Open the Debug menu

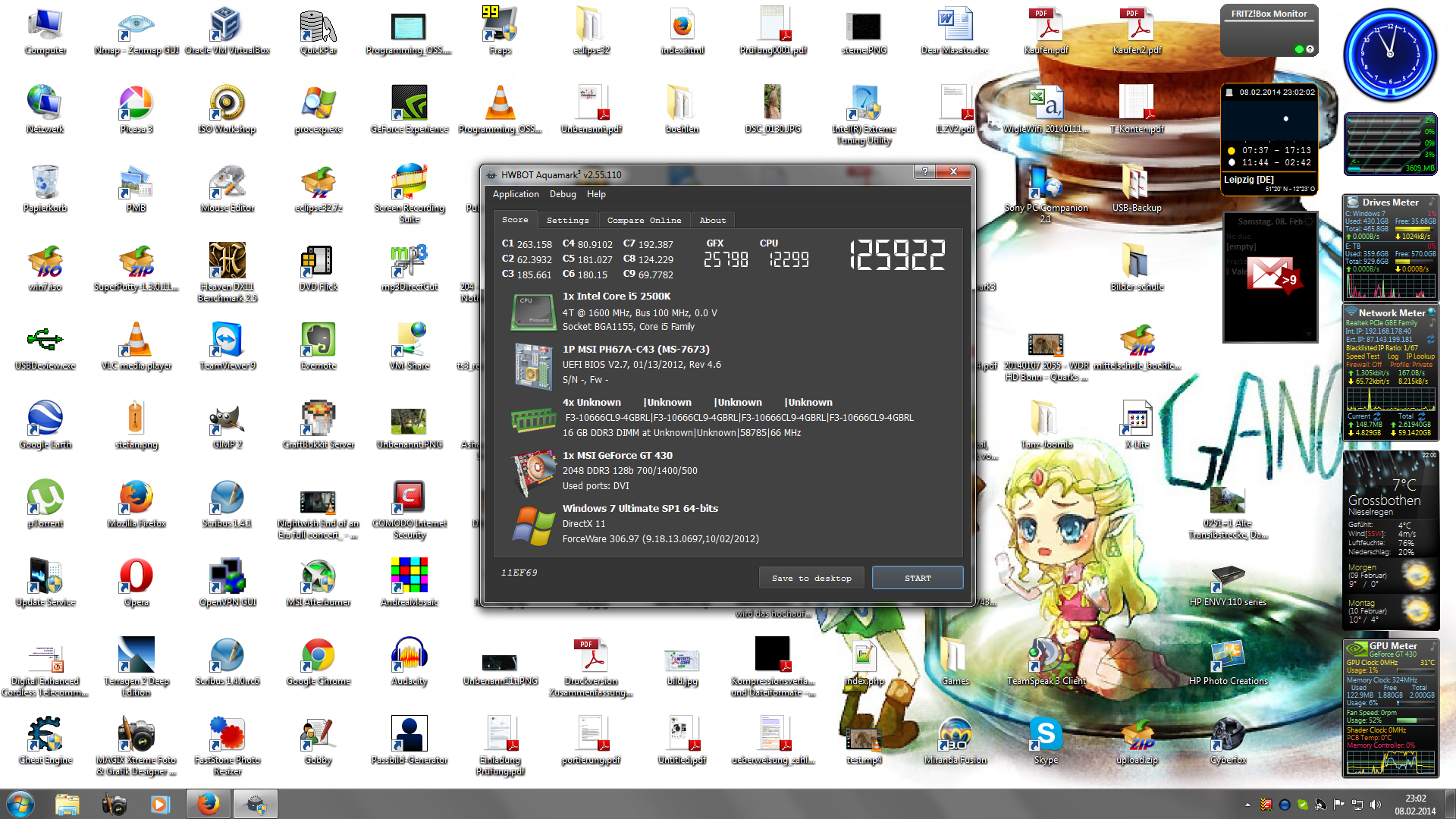563,194
